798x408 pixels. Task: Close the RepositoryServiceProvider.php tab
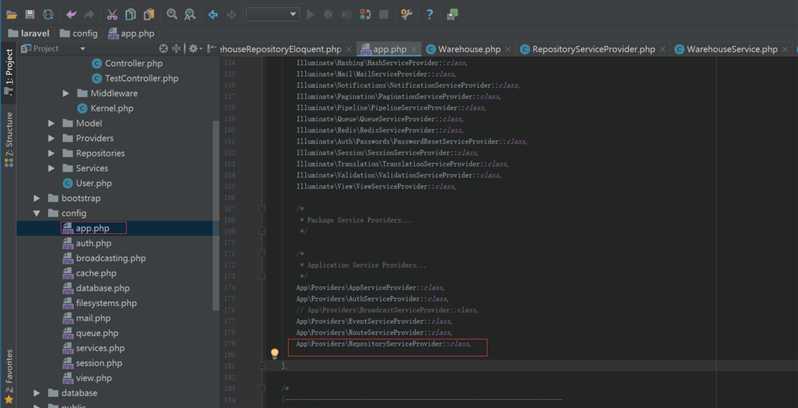663,50
